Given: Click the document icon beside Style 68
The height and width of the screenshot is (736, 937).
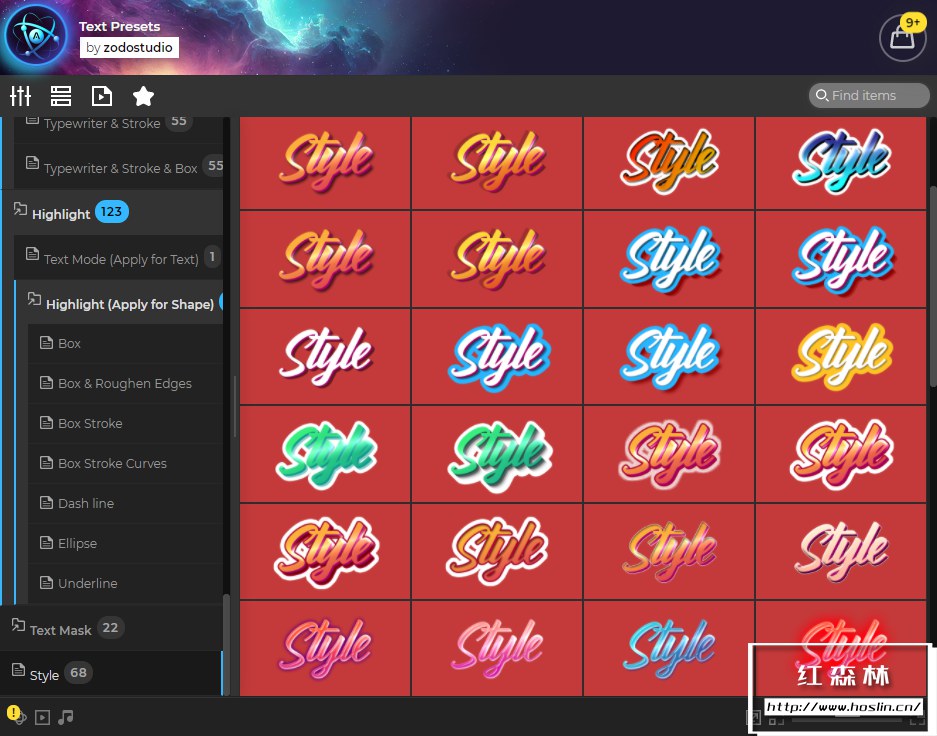Looking at the screenshot, I should [19, 670].
